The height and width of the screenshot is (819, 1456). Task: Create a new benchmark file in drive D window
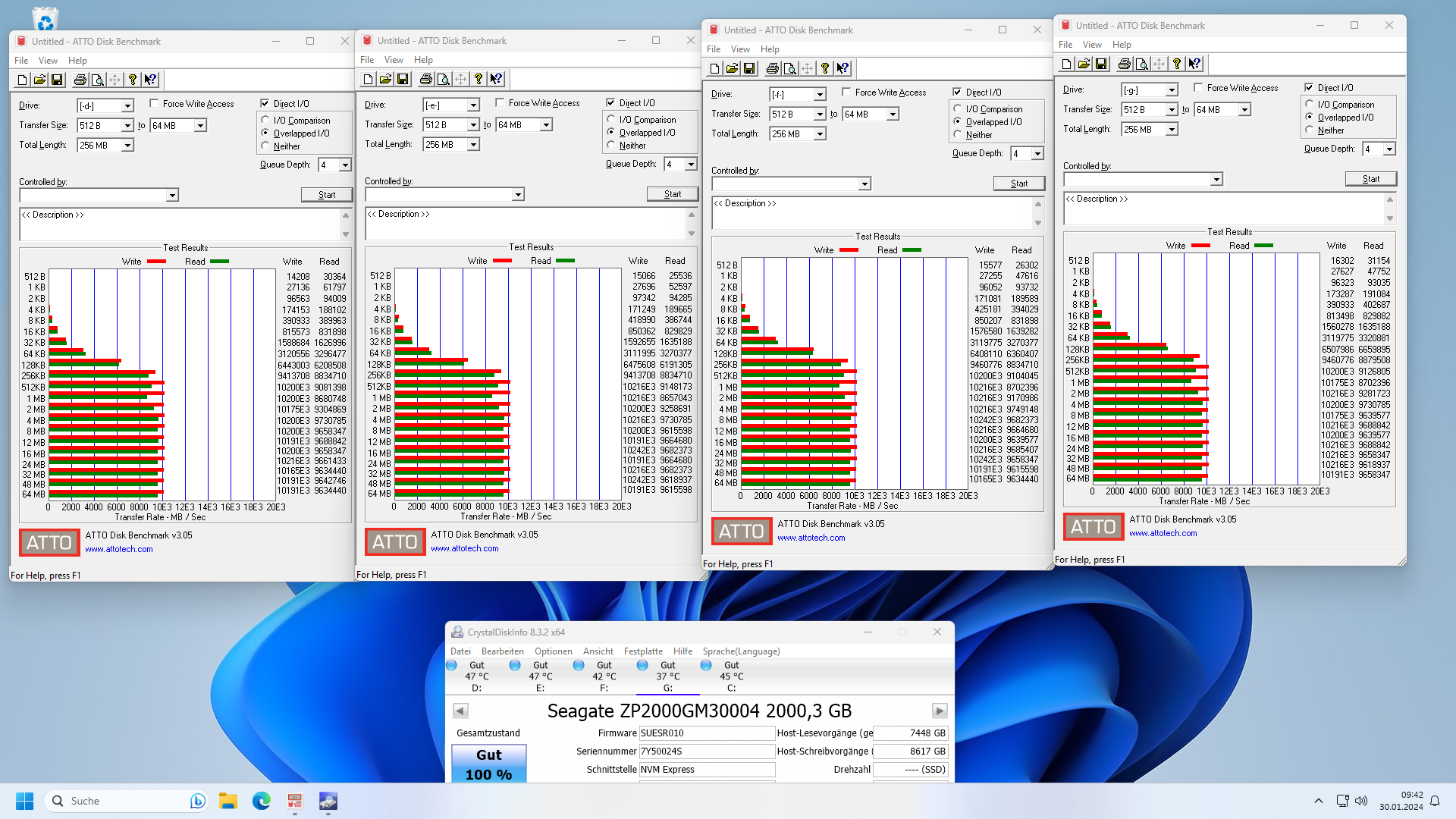pos(22,79)
